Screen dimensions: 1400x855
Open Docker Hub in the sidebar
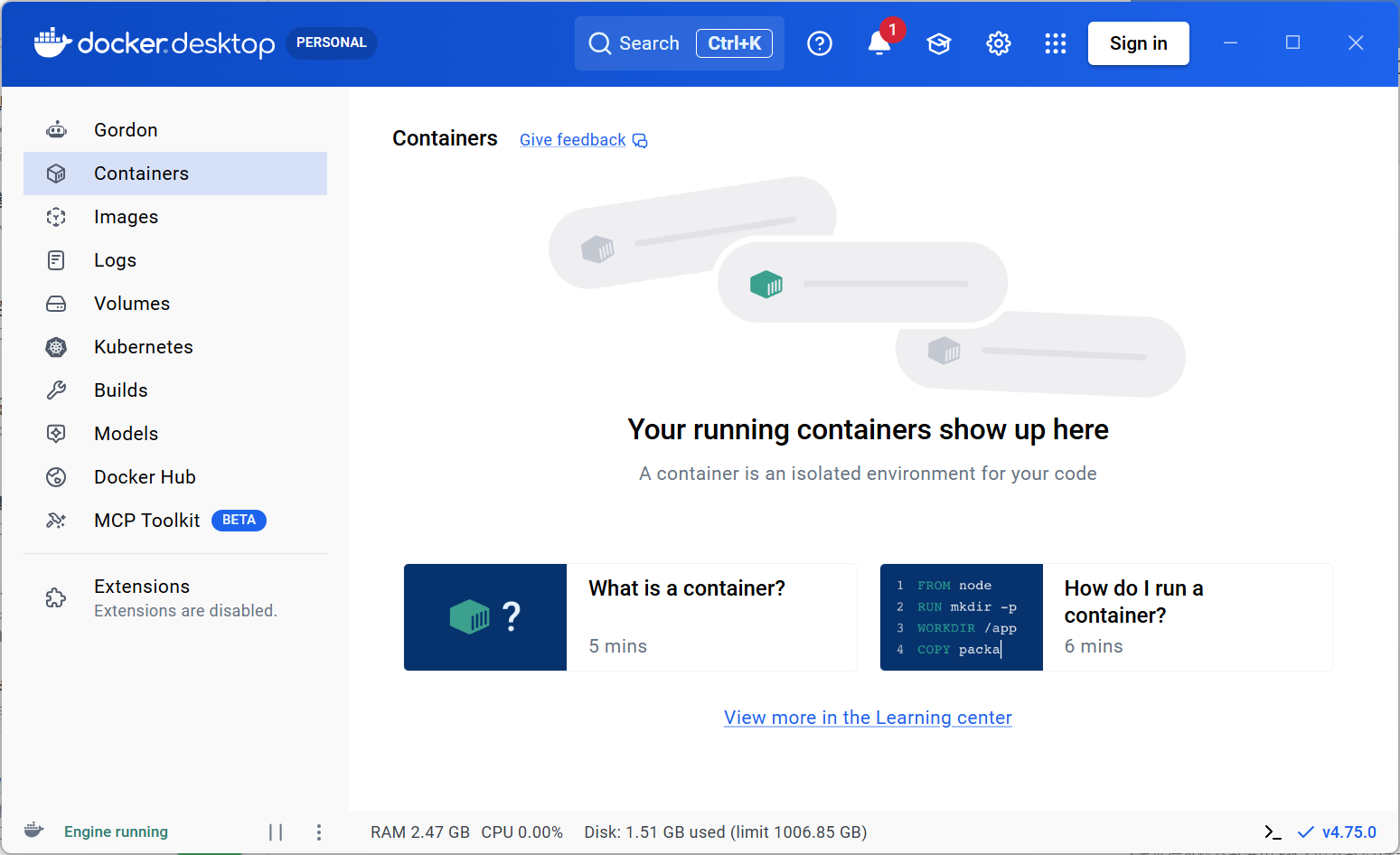click(175, 477)
